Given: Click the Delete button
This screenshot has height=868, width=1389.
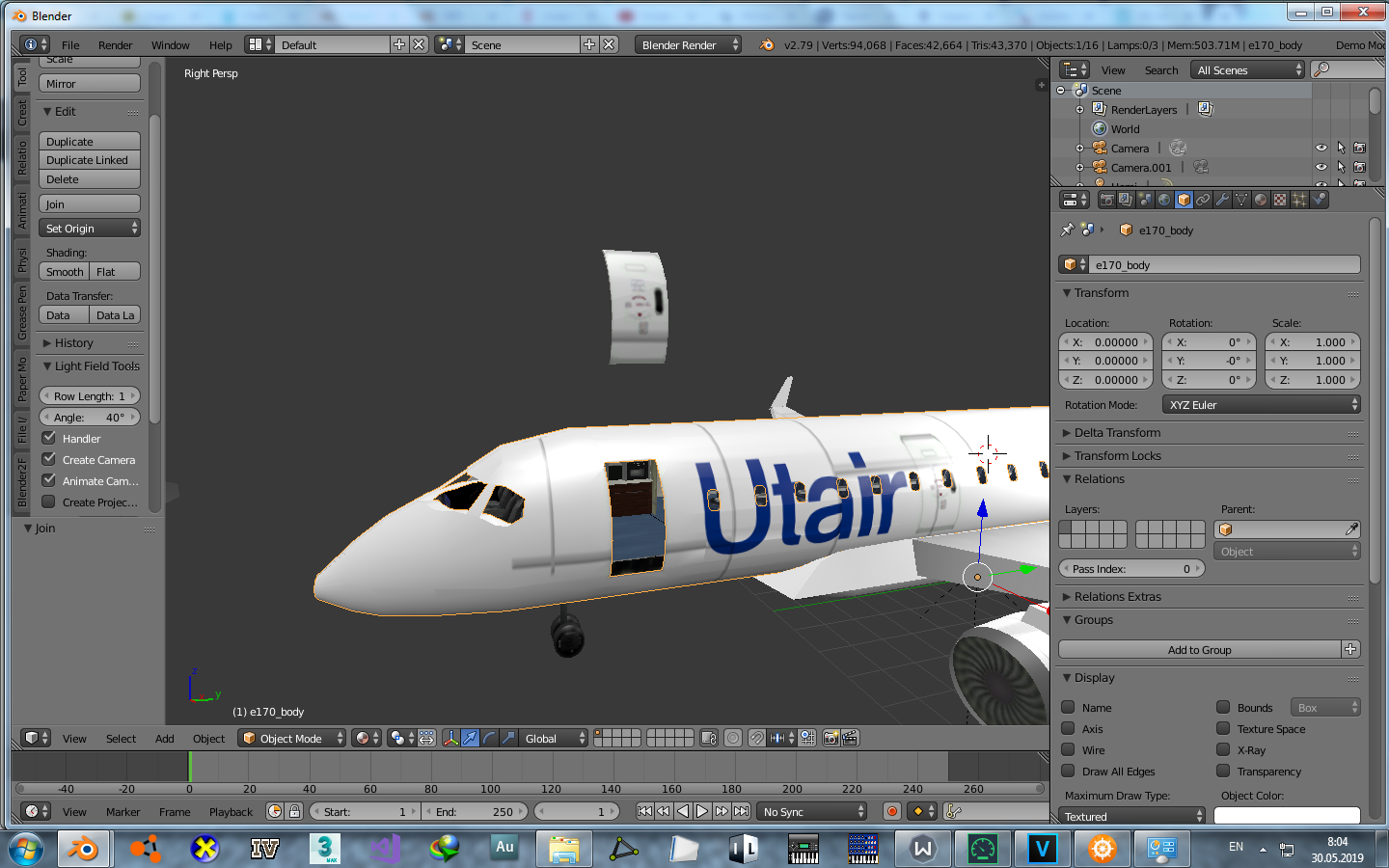Looking at the screenshot, I should [x=90, y=179].
